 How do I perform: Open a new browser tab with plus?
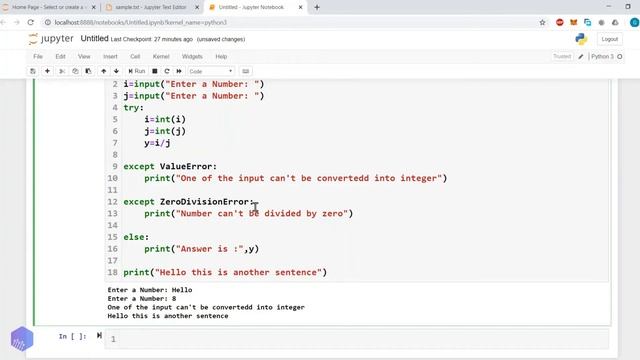pos(317,7)
